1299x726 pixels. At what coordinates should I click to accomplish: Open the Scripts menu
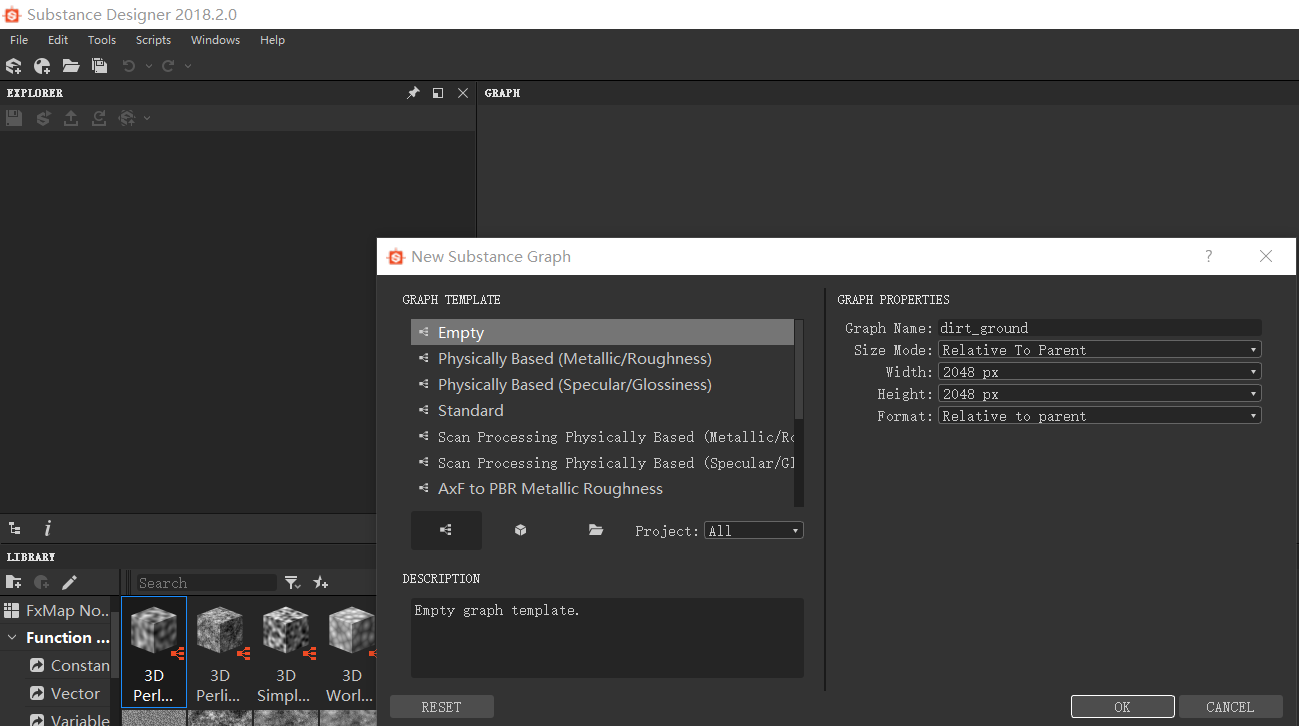point(153,40)
